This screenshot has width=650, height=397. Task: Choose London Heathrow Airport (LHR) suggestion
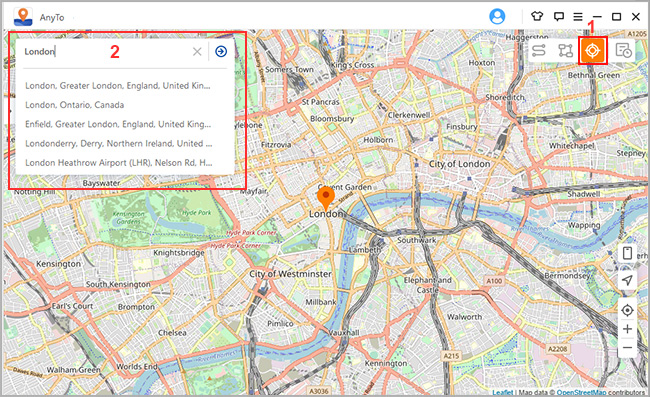pos(119,163)
